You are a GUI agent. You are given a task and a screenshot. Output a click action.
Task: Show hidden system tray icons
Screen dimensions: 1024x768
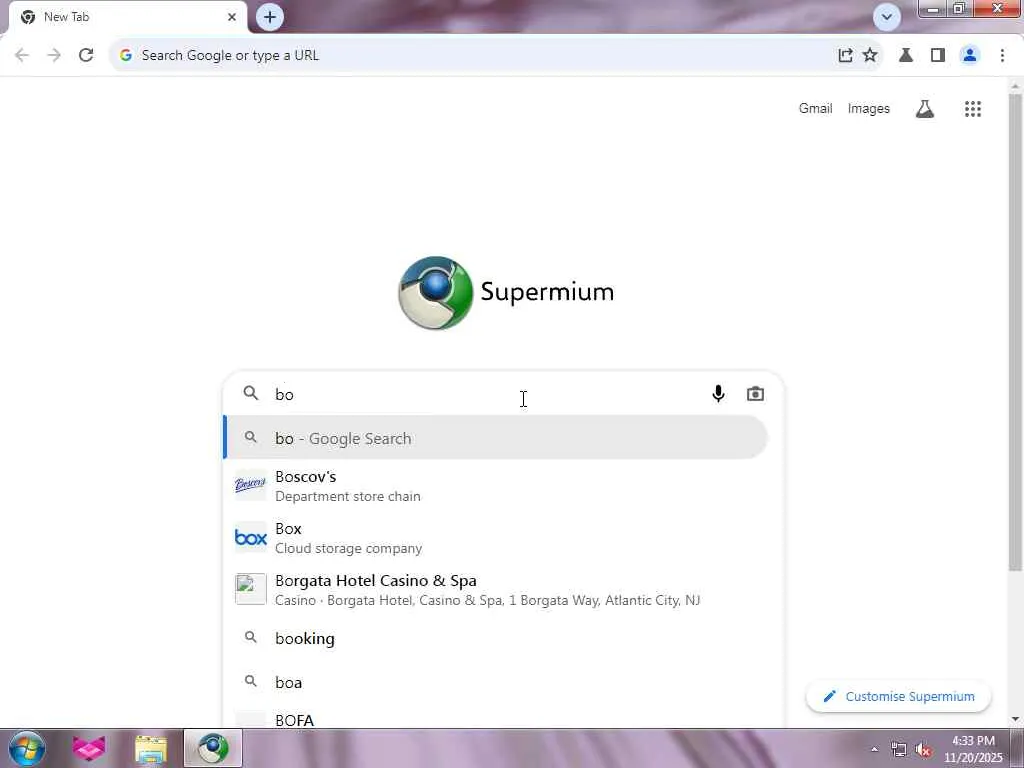pyautogui.click(x=874, y=750)
